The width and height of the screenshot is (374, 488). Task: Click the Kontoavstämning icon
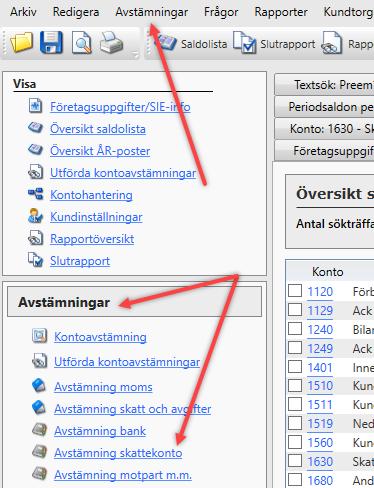39,336
